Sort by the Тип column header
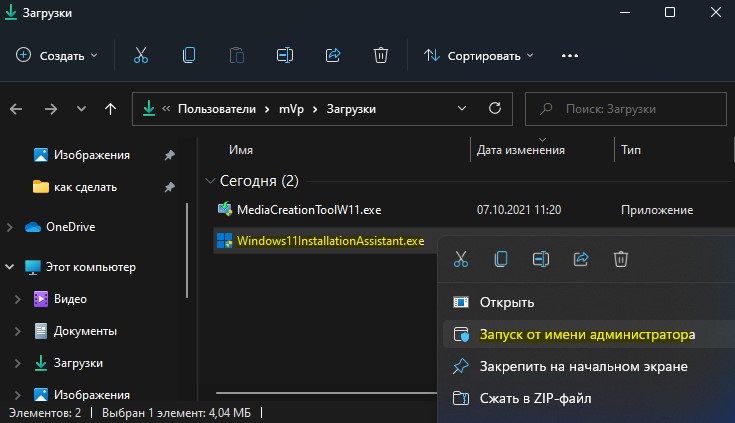This screenshot has height=423, width=735. (631, 150)
